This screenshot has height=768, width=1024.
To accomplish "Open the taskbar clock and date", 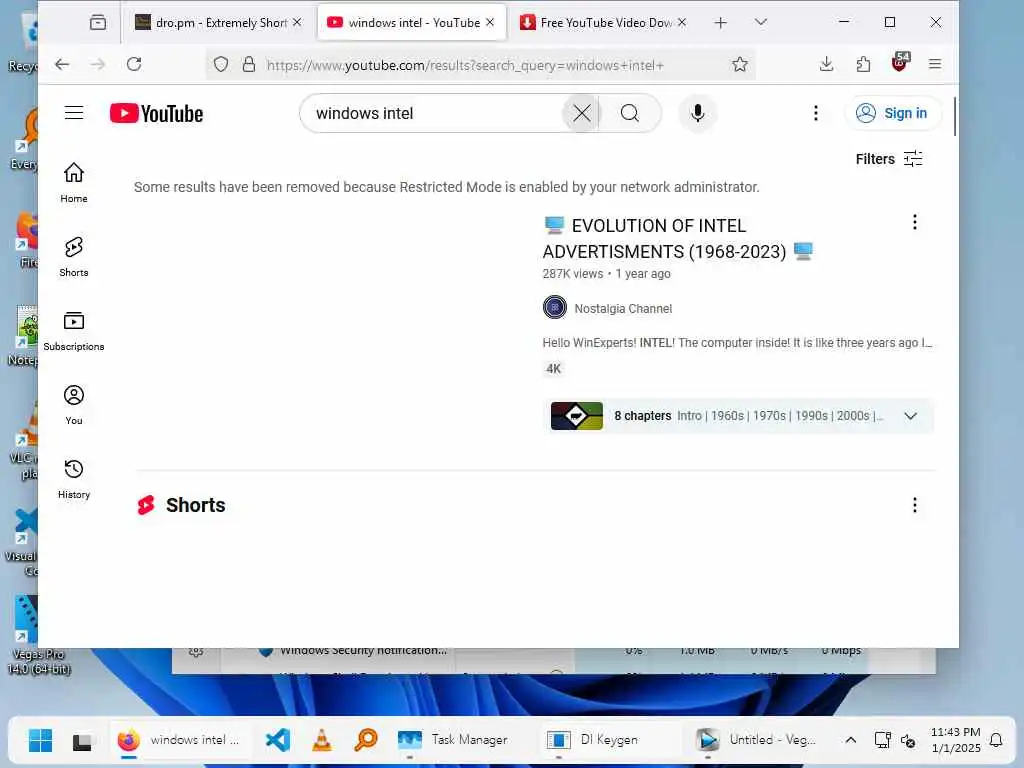I will point(955,740).
